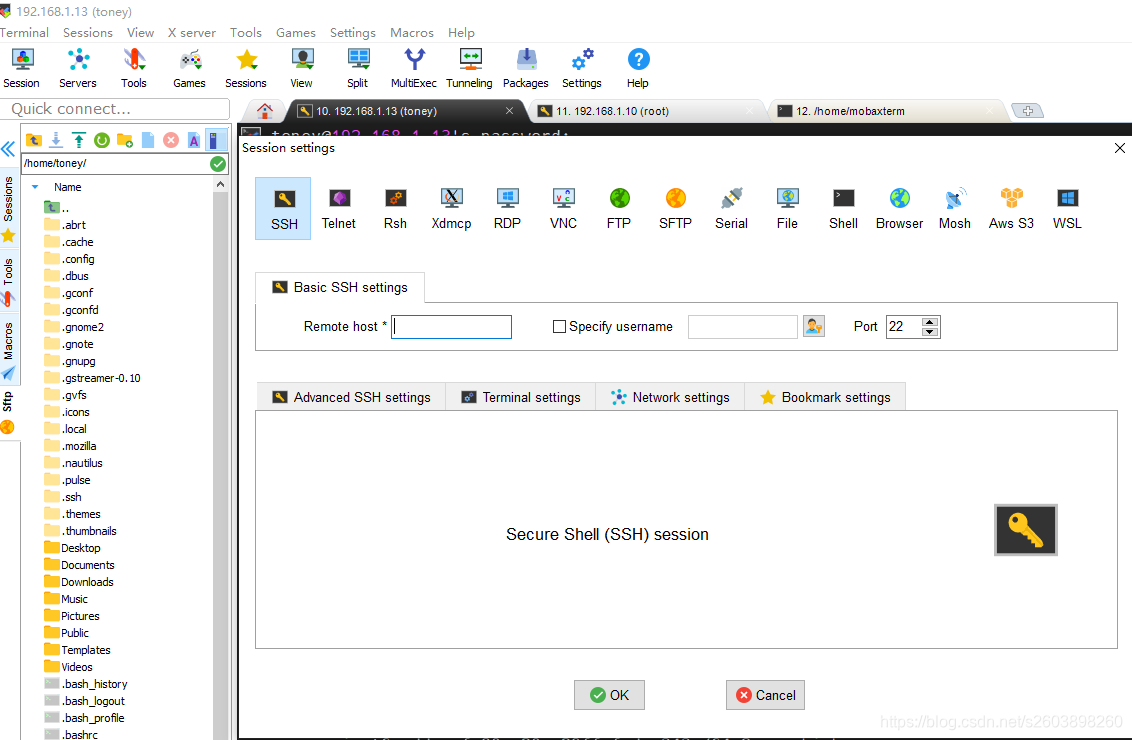Select the Telnet session type
Viewport: 1132px width, 740px height.
click(339, 209)
